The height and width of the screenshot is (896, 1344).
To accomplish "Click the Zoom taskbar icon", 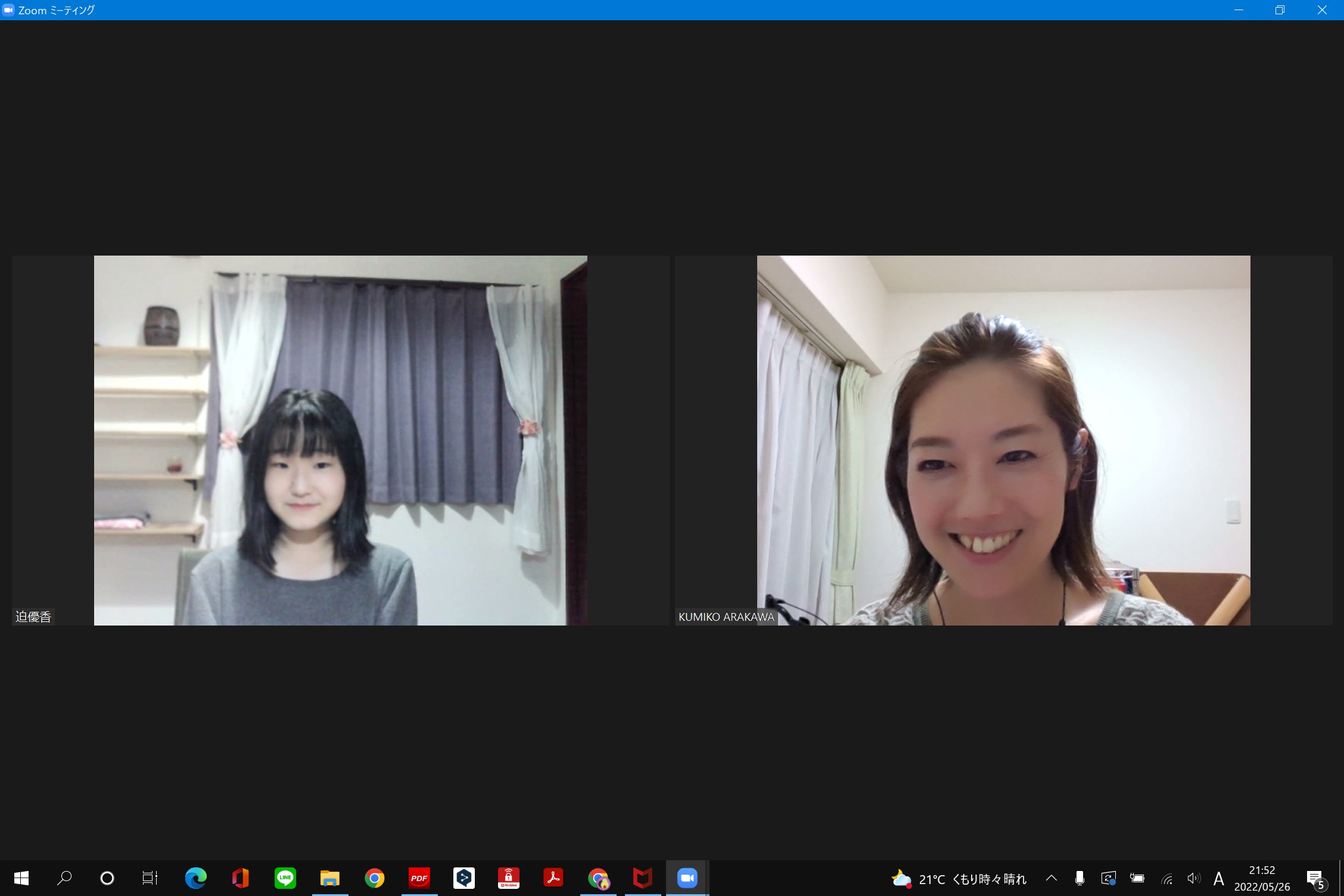I will [x=687, y=878].
